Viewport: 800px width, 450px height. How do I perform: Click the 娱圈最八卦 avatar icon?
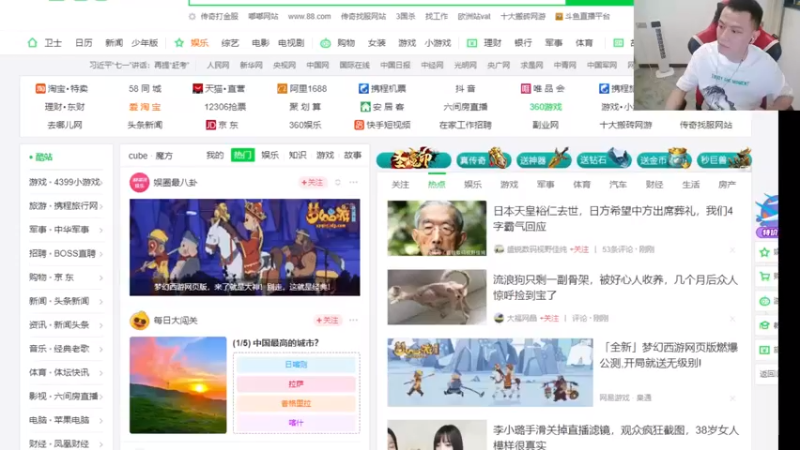pos(139,183)
